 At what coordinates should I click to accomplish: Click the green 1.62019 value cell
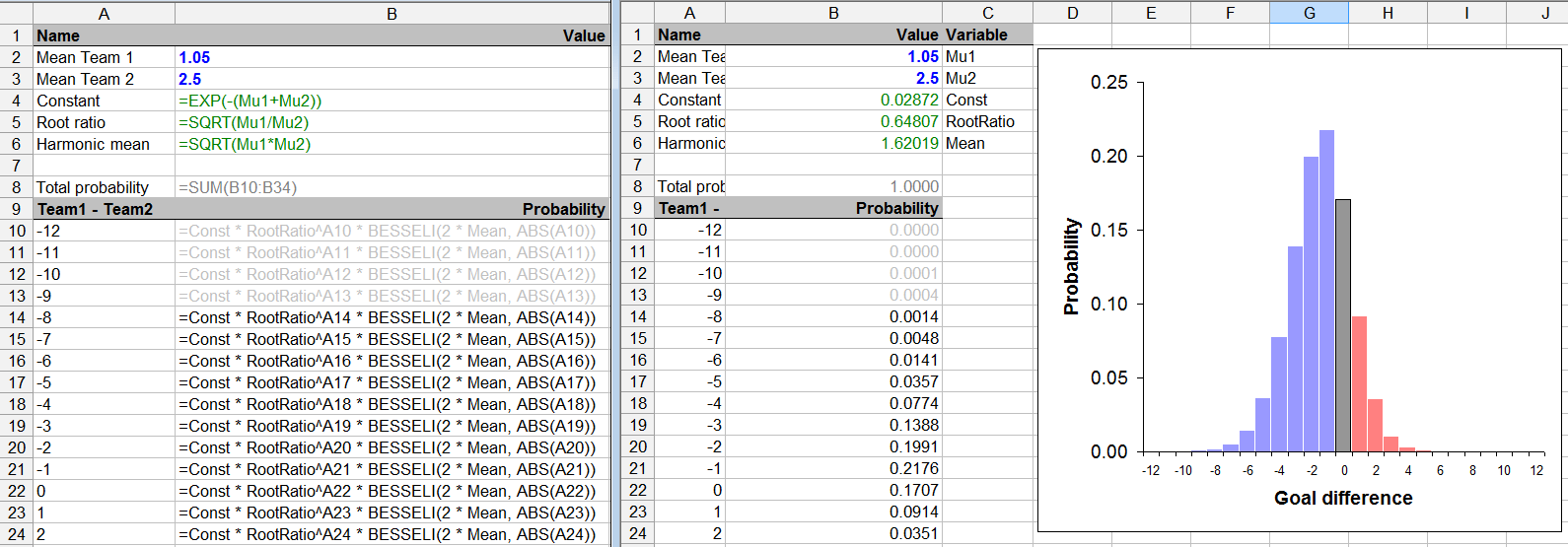pyautogui.click(x=833, y=143)
